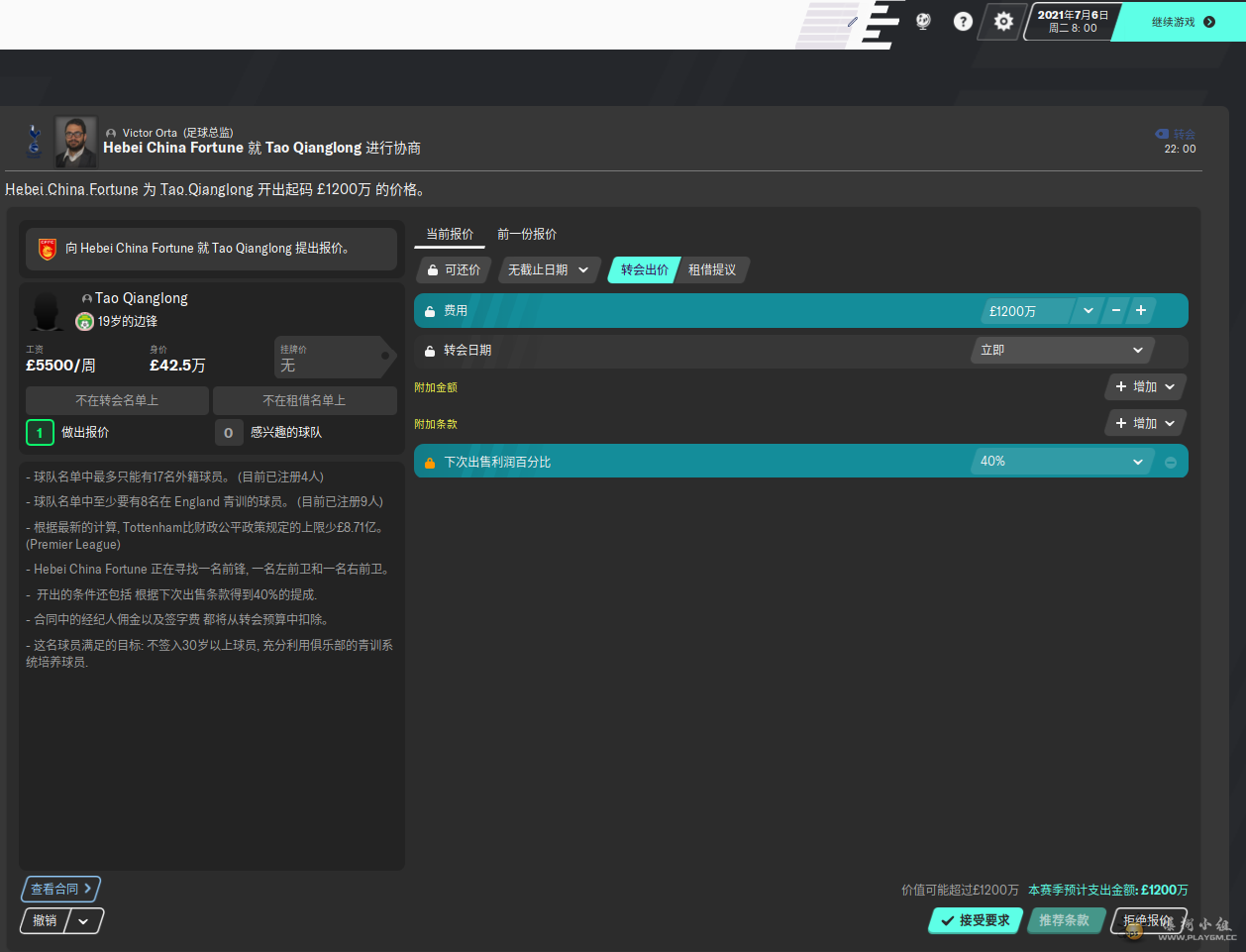This screenshot has height=952, width=1246.
Task: Open 立即 transfer date dropdown
Action: click(x=1063, y=350)
